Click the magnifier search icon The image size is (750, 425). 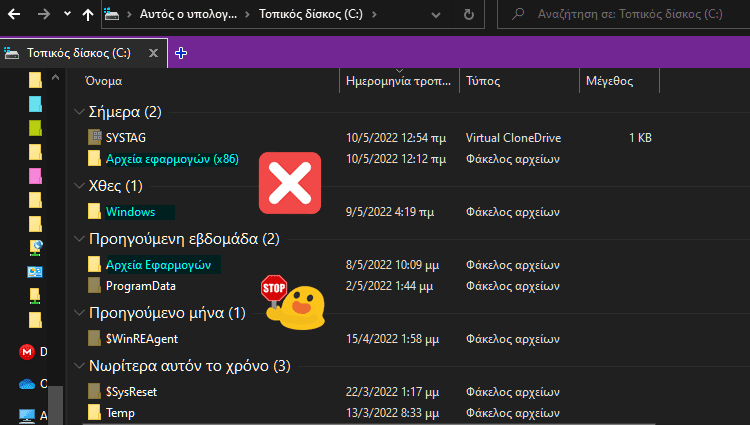[518, 14]
